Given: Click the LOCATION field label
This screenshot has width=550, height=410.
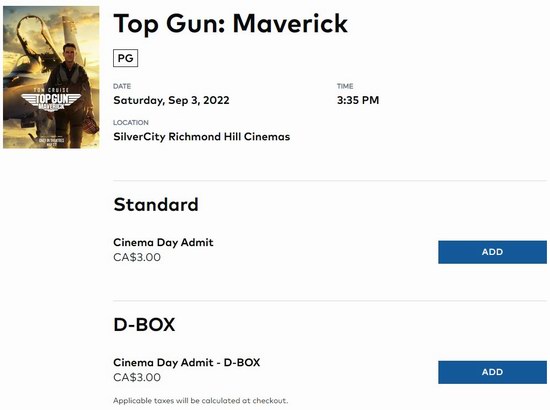Looking at the screenshot, I should 131,122.
